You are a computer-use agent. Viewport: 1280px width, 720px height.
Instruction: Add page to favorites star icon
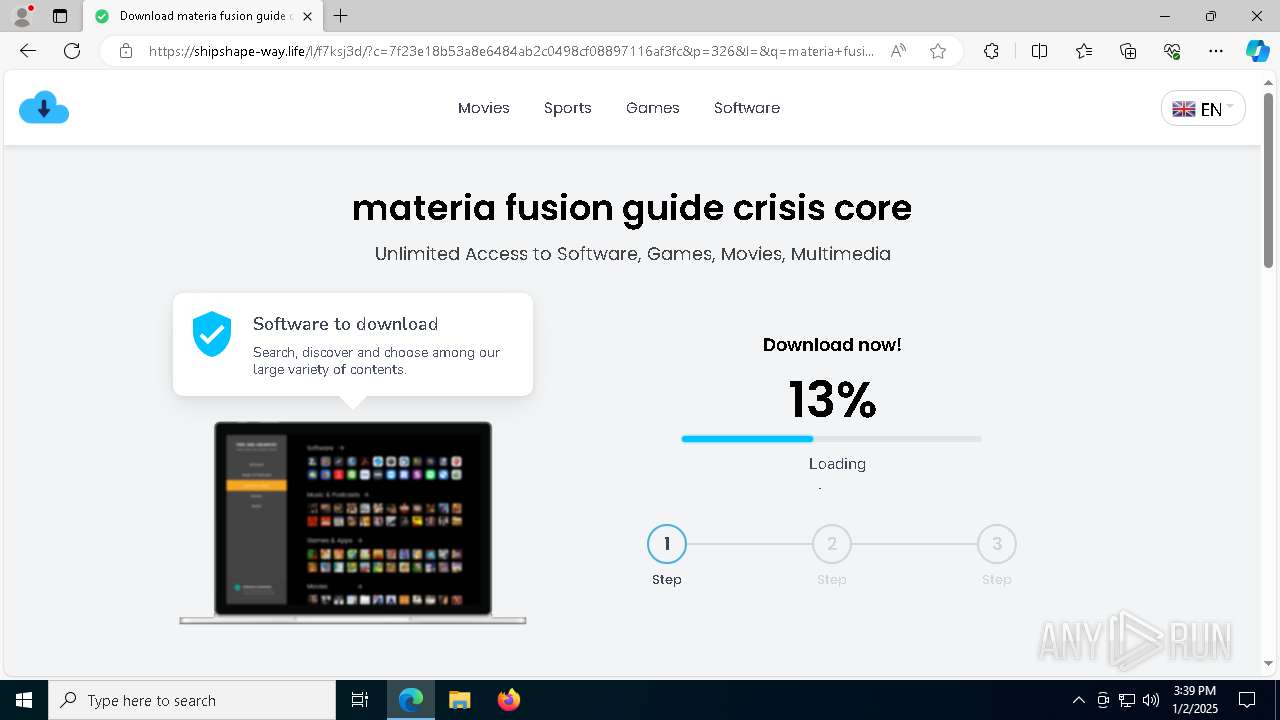938,51
